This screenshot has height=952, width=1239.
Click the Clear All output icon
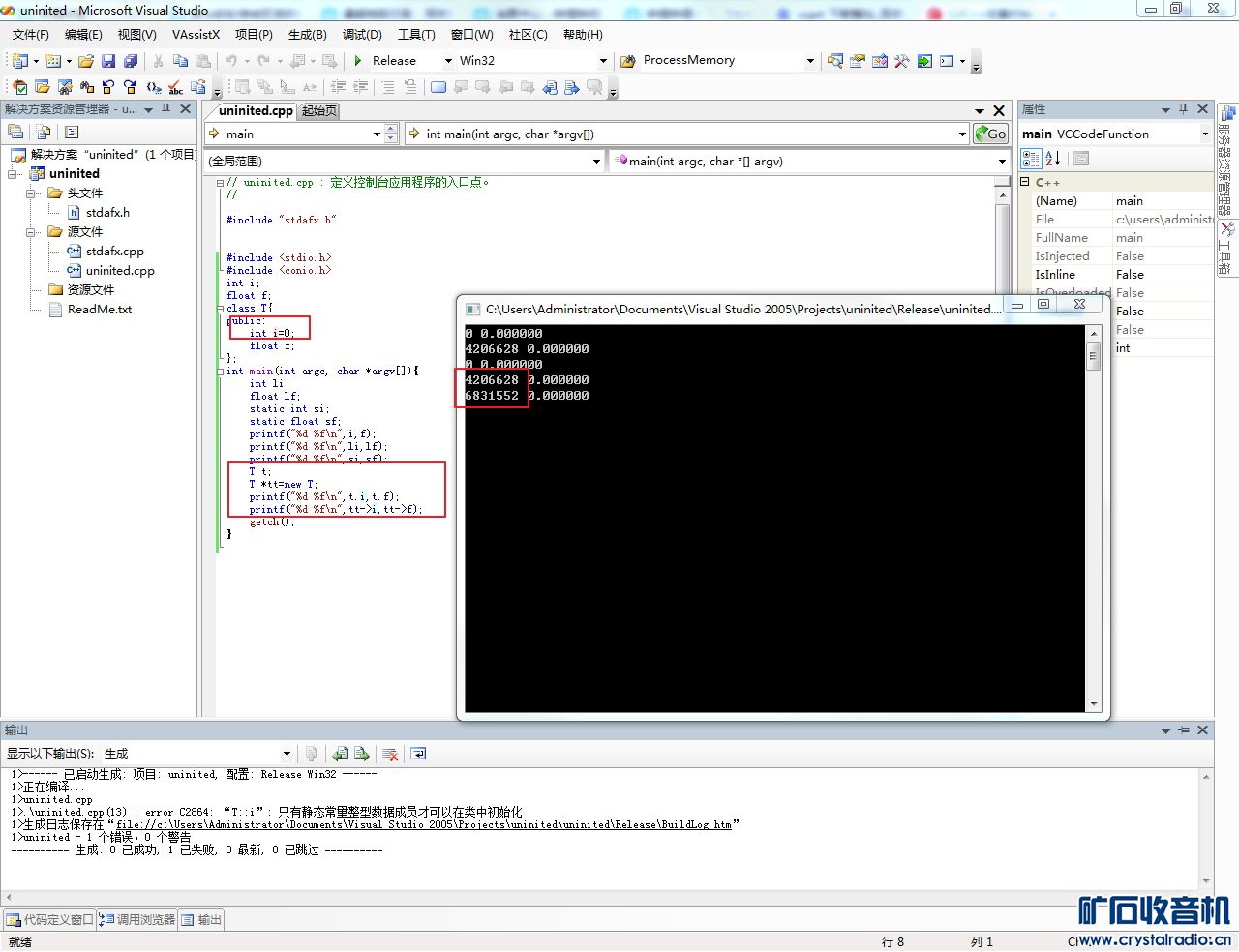pyautogui.click(x=390, y=754)
